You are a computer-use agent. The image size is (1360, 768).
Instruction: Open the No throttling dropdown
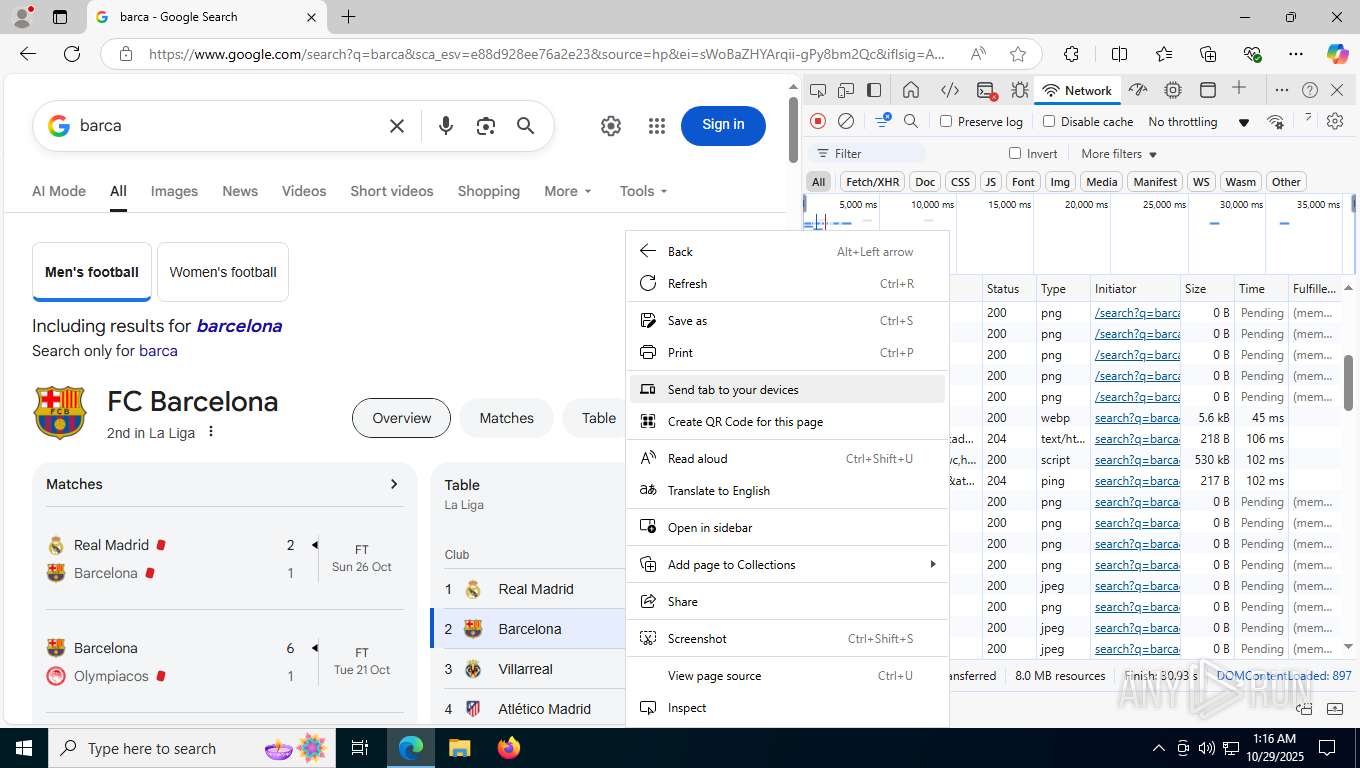coord(1199,122)
